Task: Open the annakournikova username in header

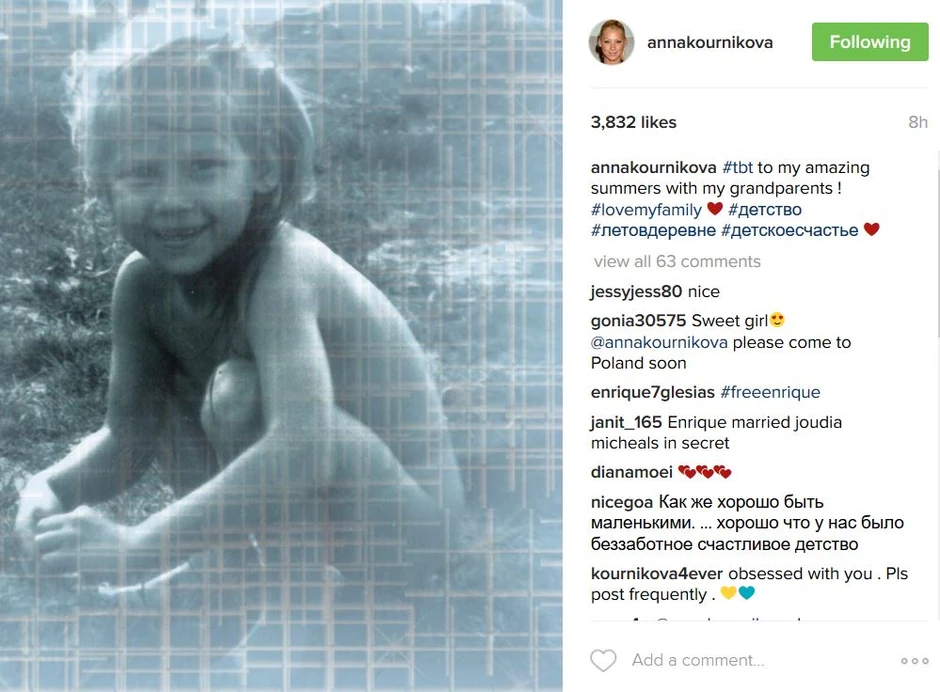Action: tap(710, 43)
